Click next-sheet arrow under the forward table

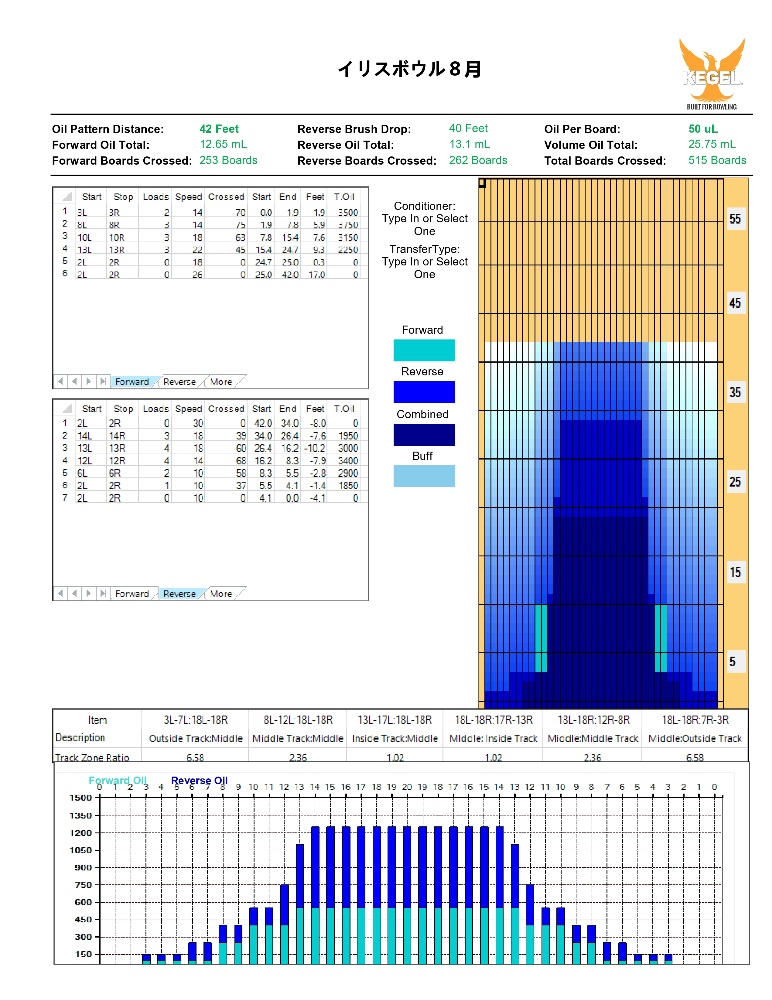pos(89,381)
